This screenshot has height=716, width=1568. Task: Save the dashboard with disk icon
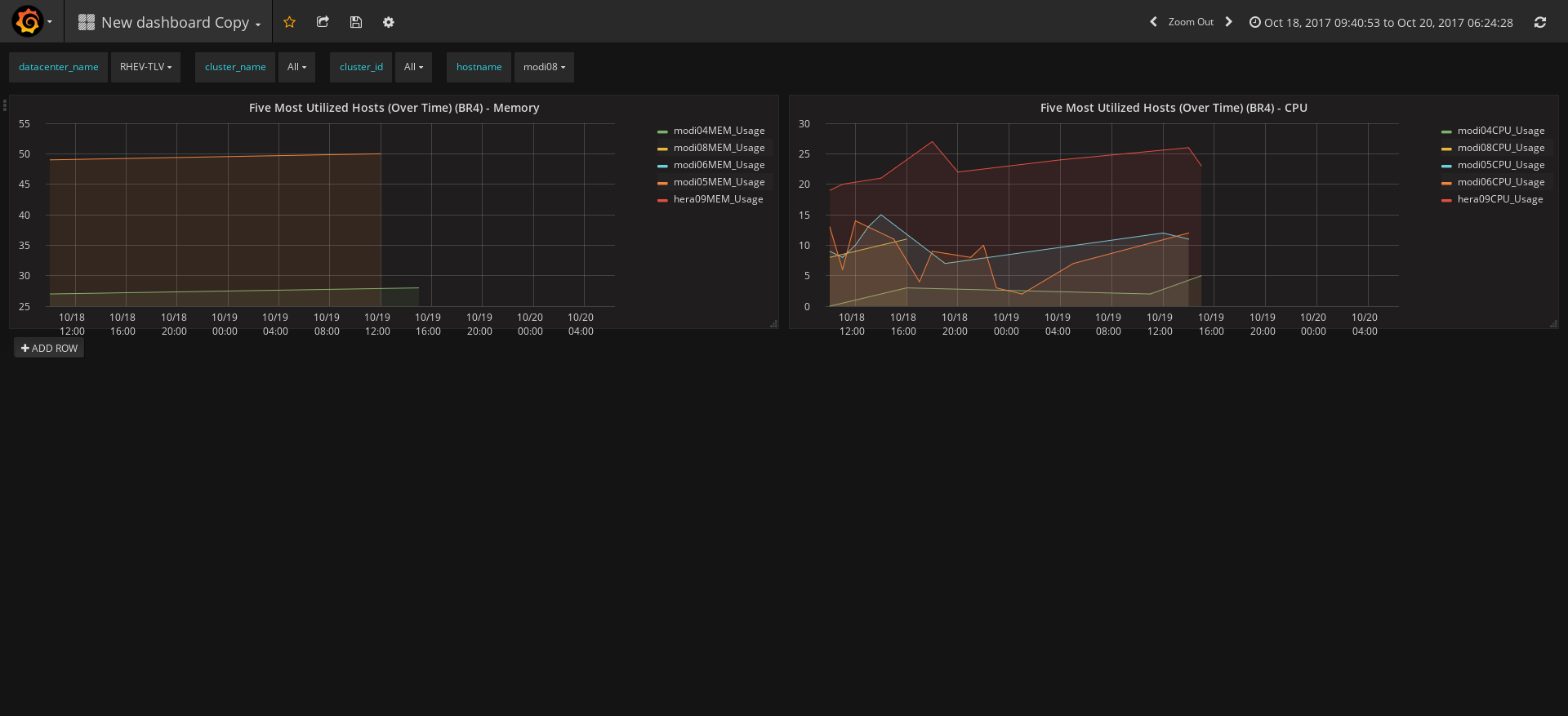point(355,22)
